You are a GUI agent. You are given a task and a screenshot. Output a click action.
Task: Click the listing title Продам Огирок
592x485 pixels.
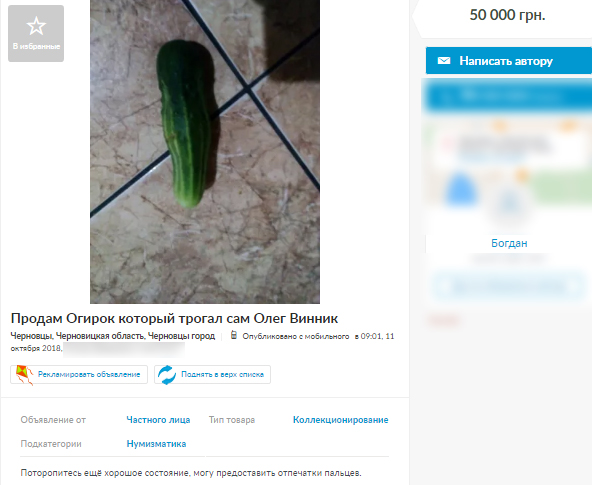(x=174, y=318)
